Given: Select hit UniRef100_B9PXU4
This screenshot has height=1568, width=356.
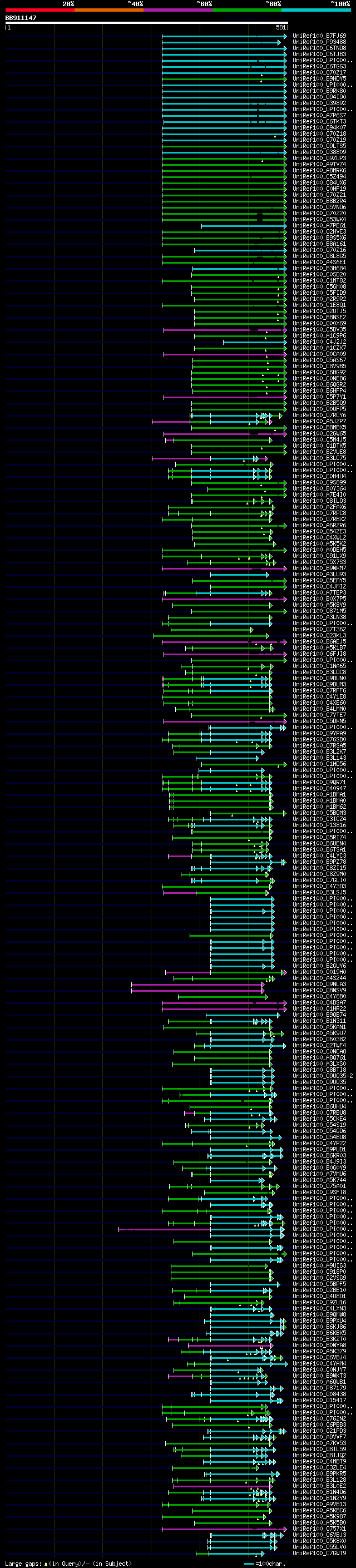Looking at the screenshot, I should tap(319, 1320).
